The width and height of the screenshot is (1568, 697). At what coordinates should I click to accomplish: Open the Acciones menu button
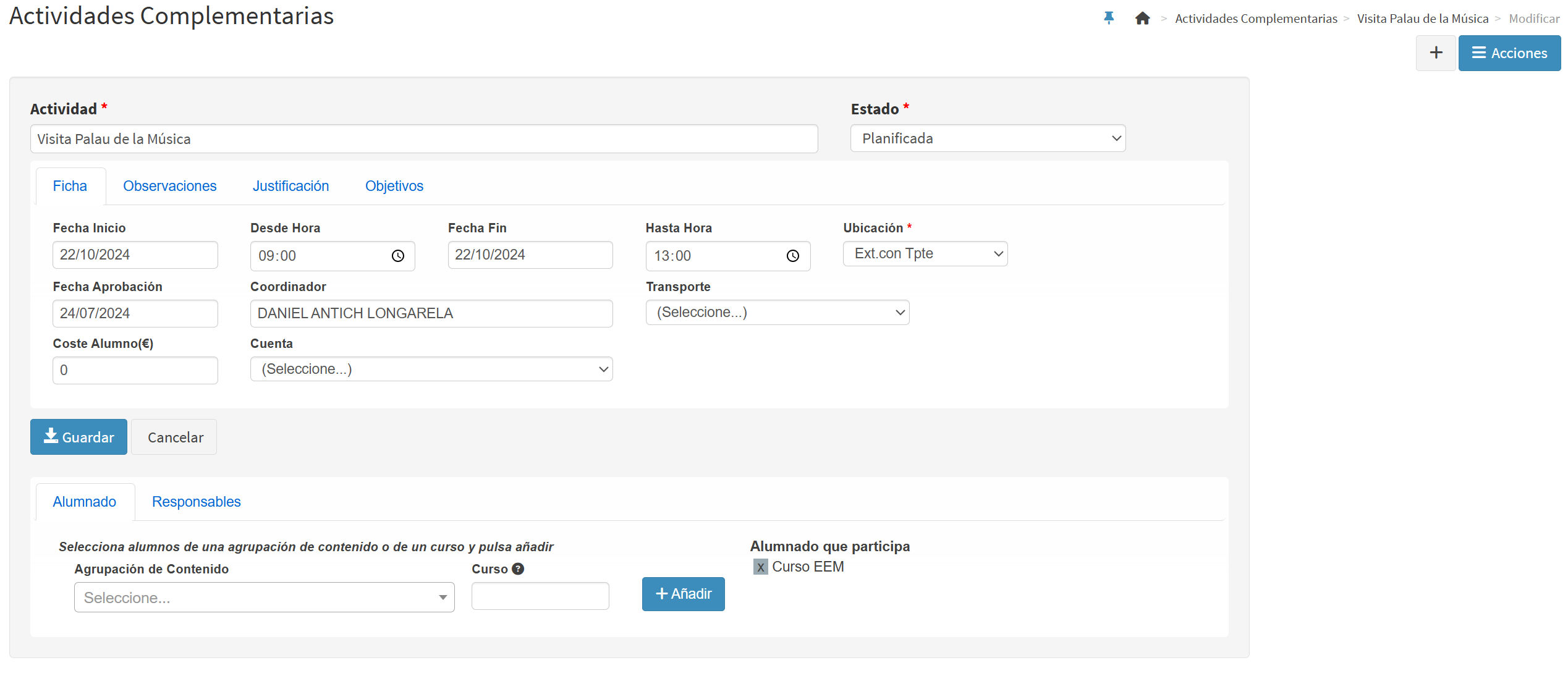point(1509,53)
